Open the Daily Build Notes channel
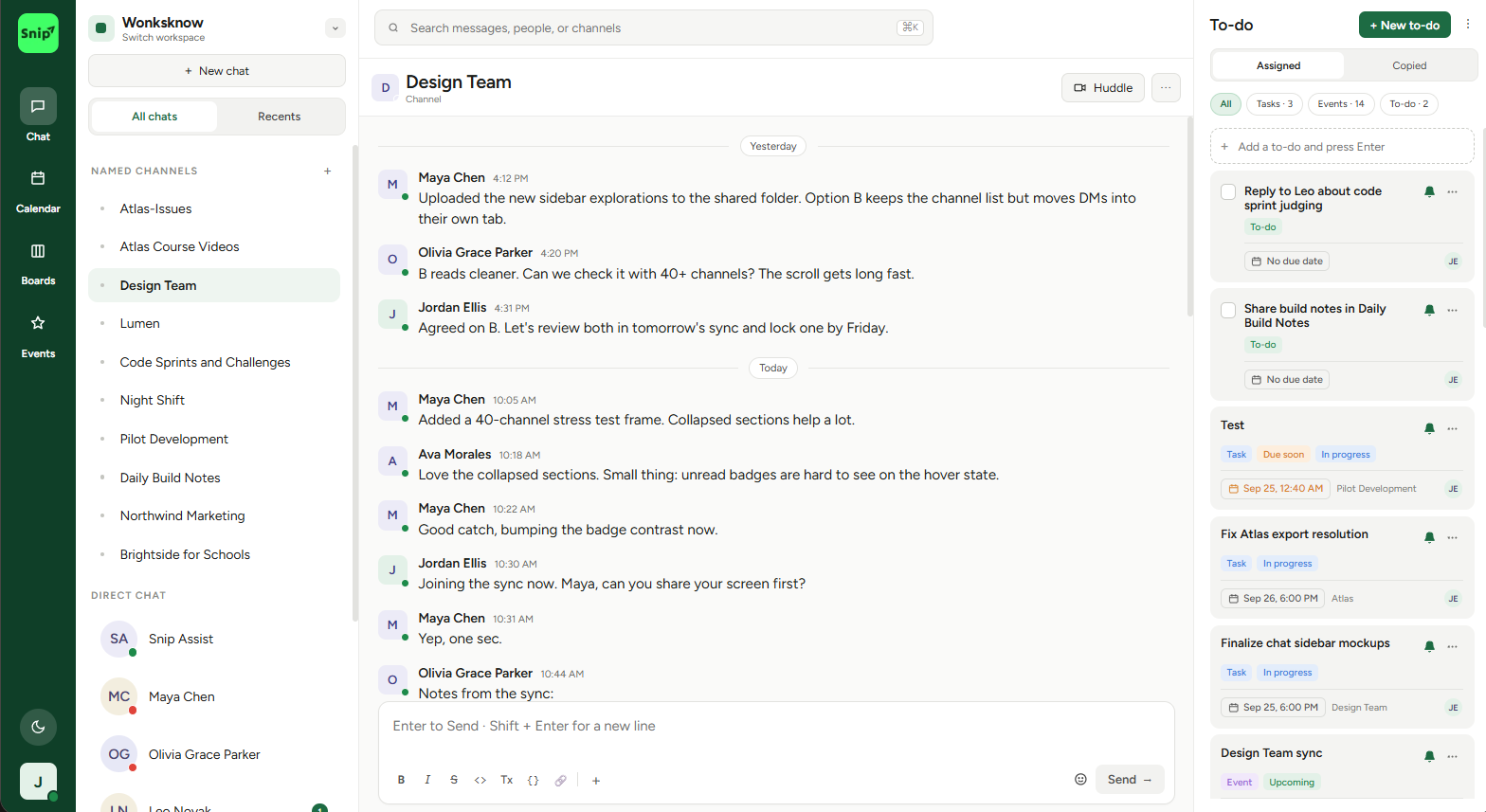This screenshot has width=1486, height=812. point(214,478)
